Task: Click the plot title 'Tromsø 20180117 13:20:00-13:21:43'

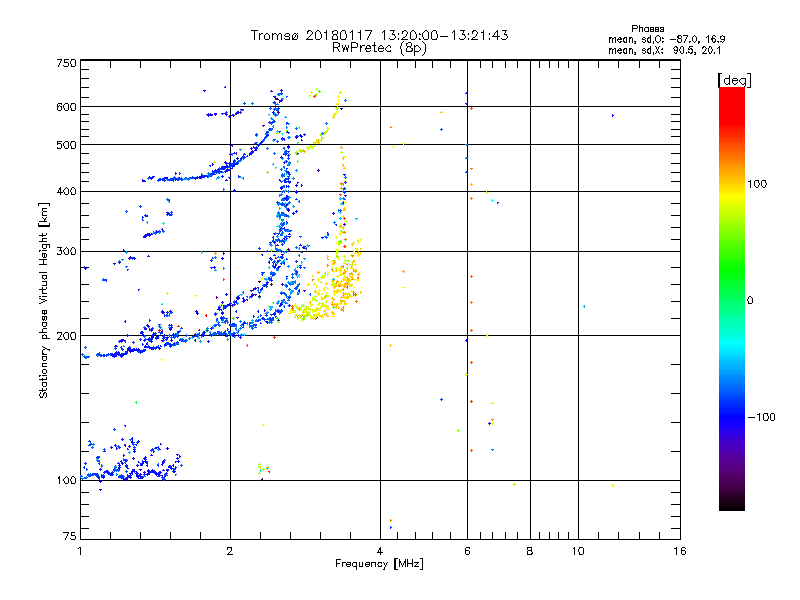Action: pos(379,35)
